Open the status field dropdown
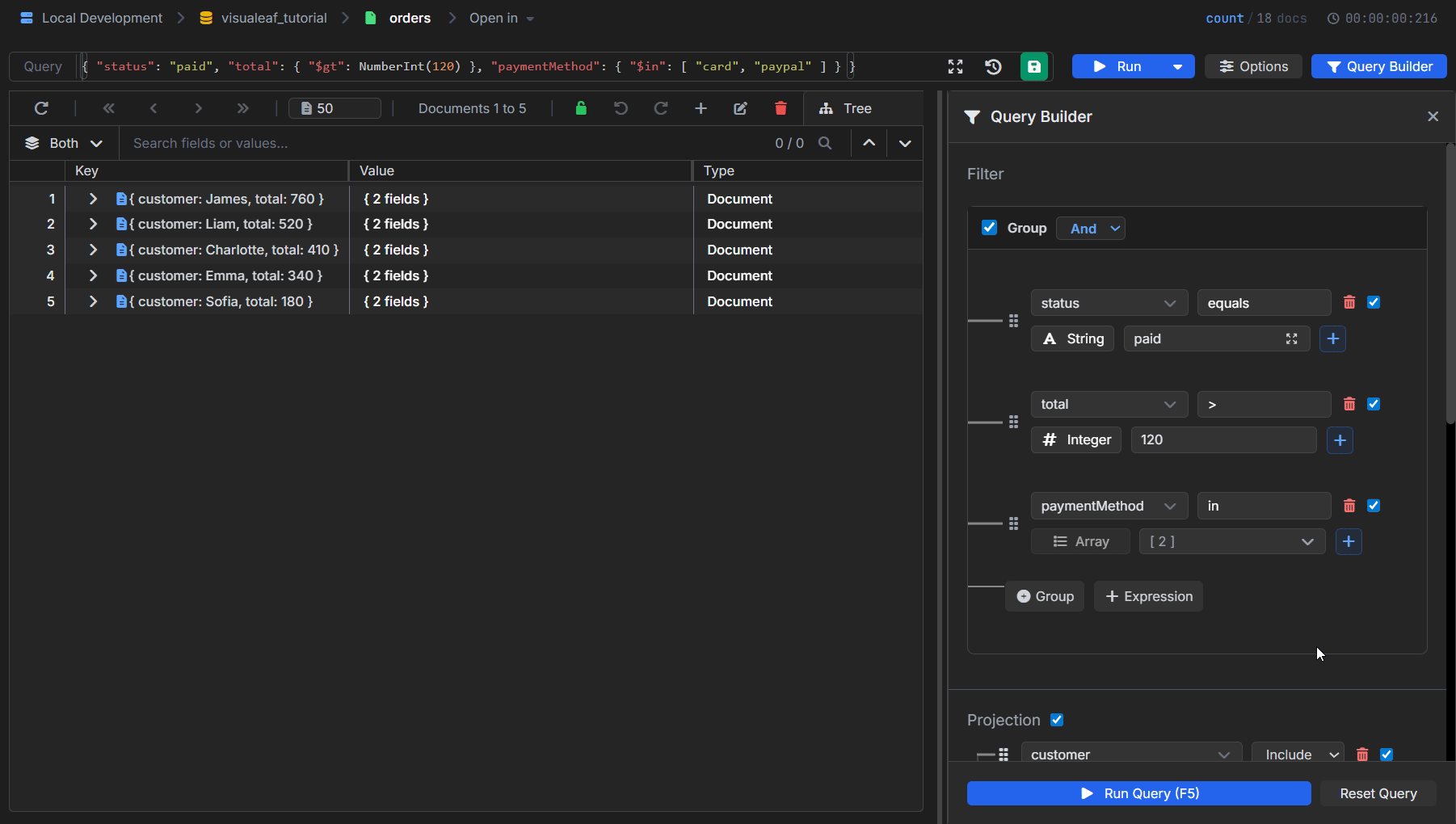 coord(1109,303)
